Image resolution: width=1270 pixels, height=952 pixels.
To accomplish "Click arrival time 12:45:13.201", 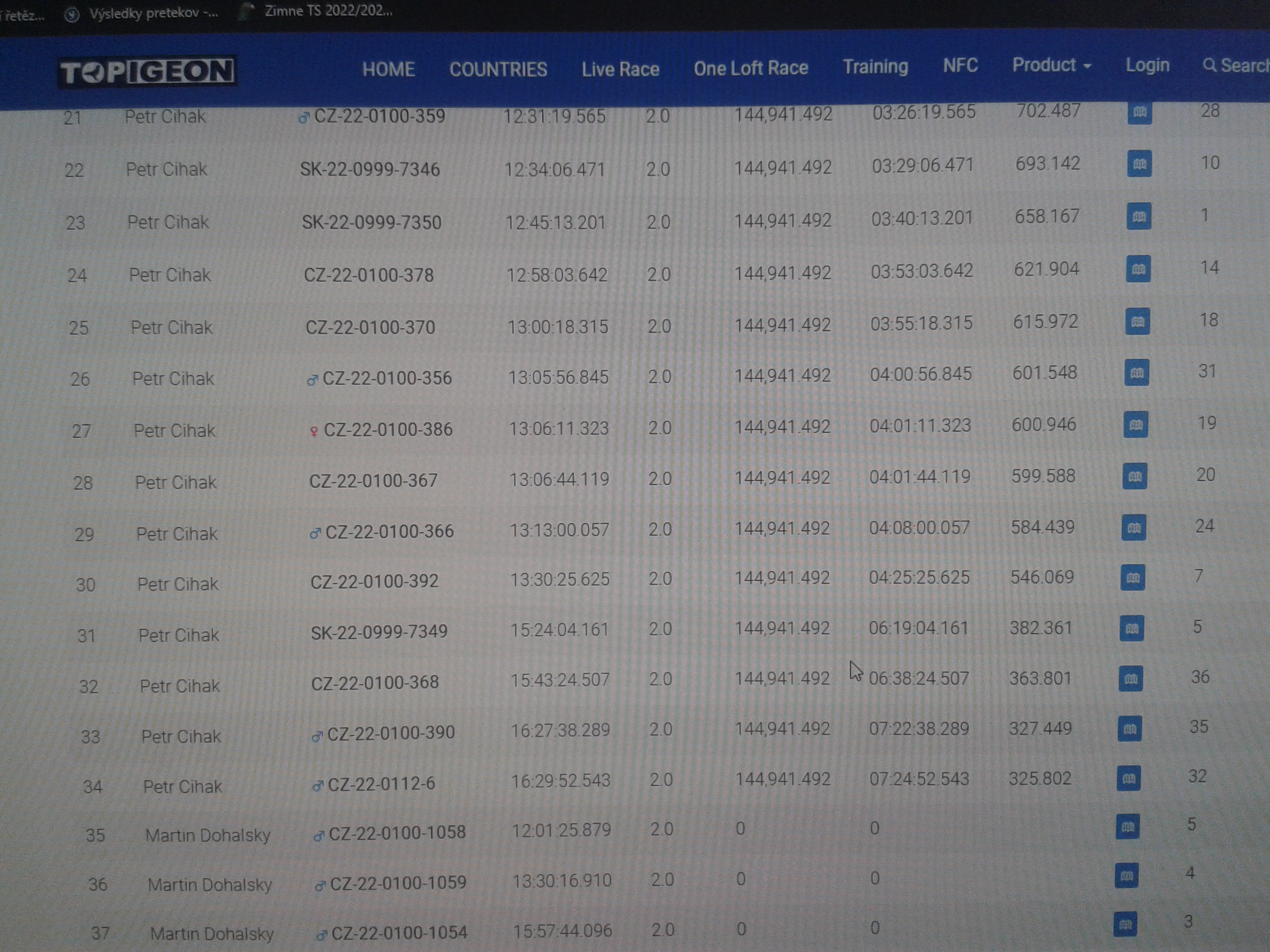I will [555, 222].
